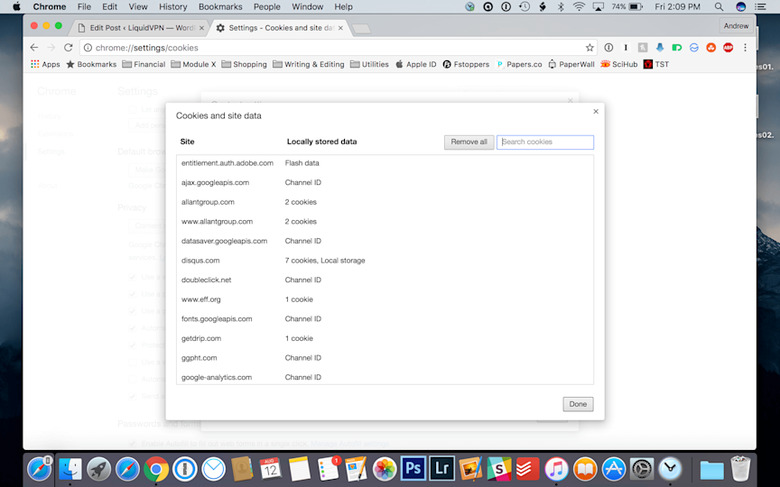Open the TST bookmark
This screenshot has height=487, width=780.
[656, 64]
